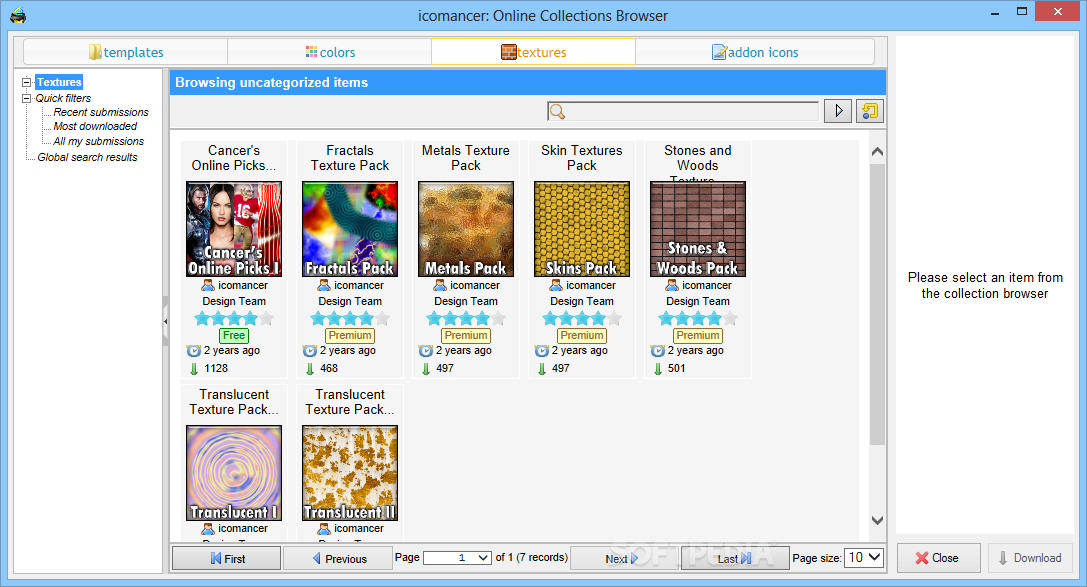Jump to Last page

[x=735, y=558]
